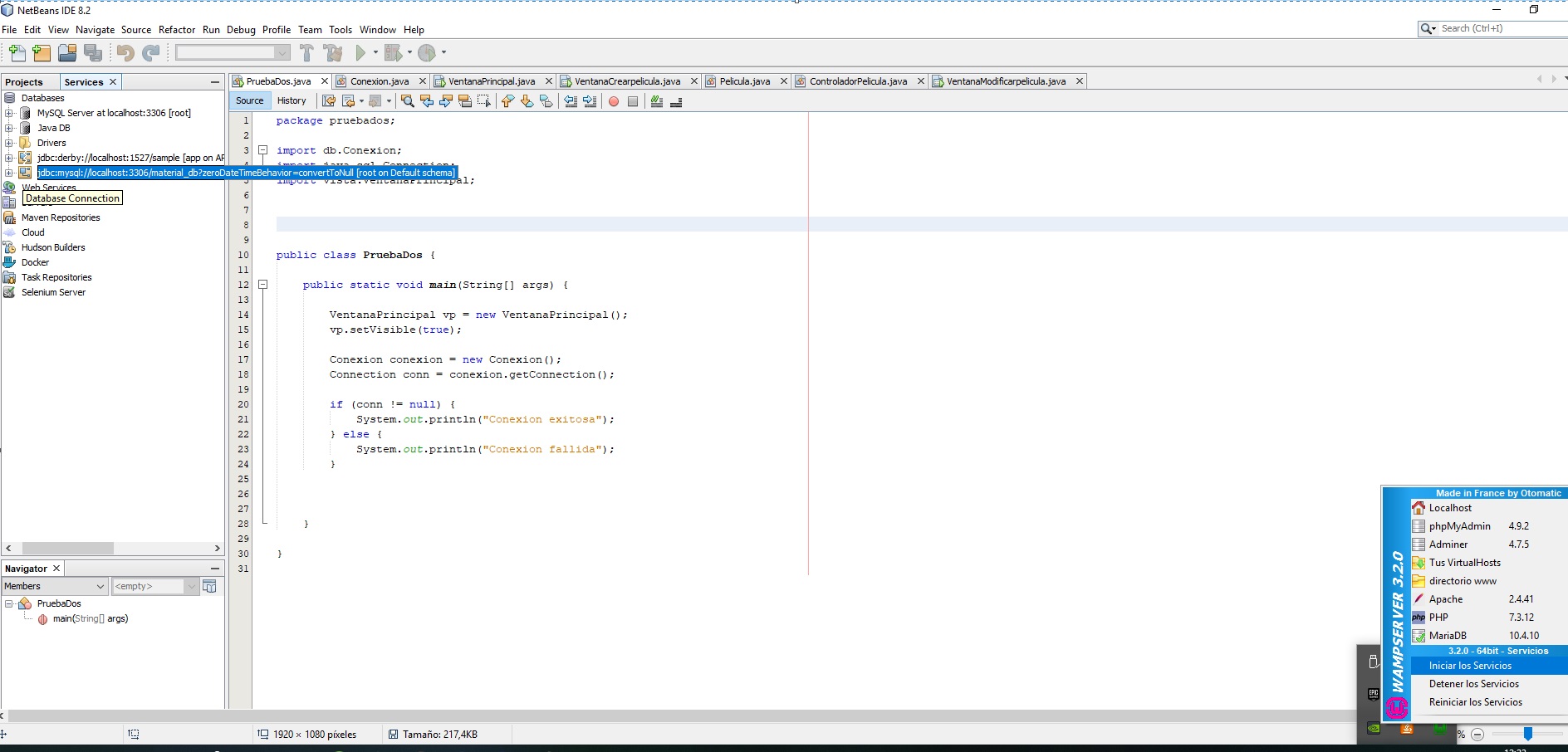Viewport: 1568px width, 752px height.
Task: Click the Profile Project icon
Action: (427, 53)
